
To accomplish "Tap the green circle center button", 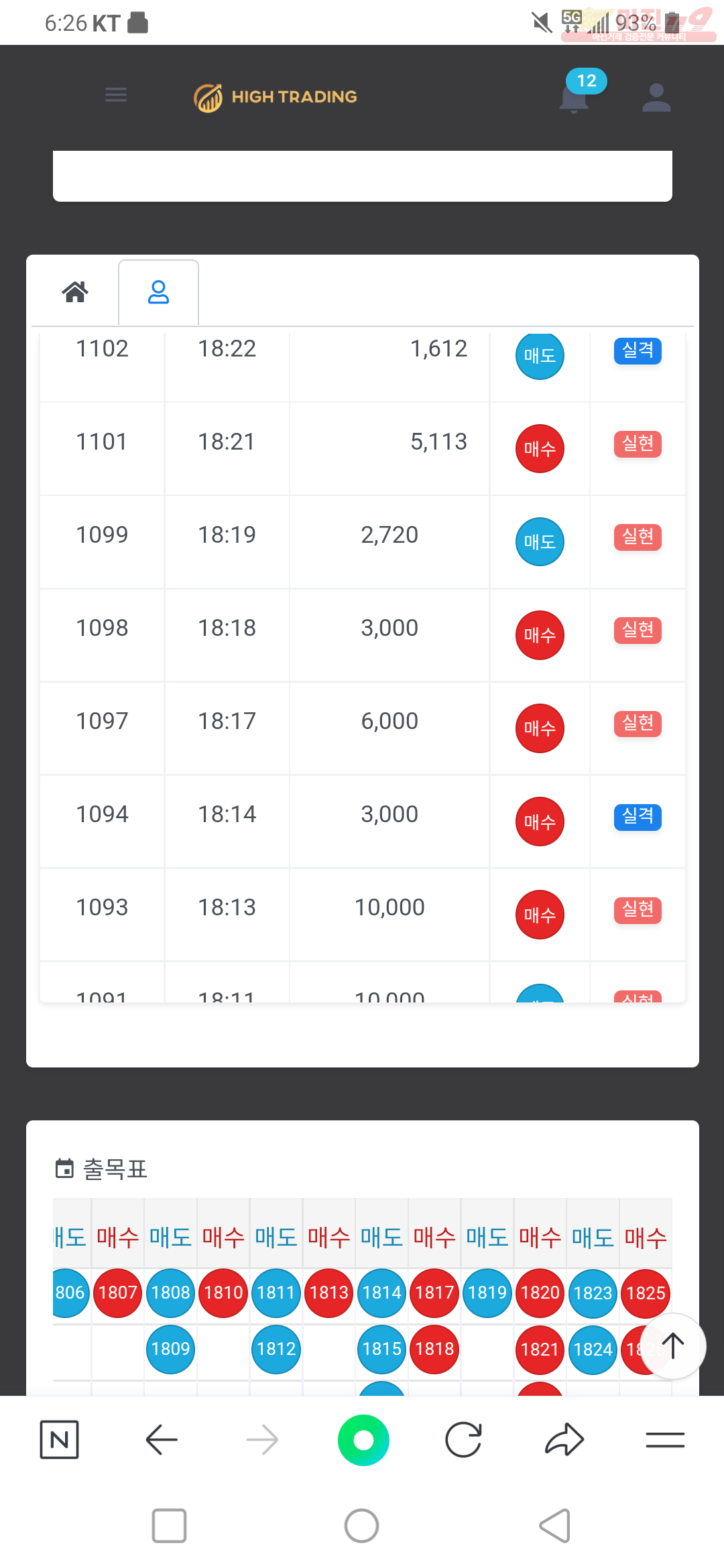I will pyautogui.click(x=363, y=1440).
